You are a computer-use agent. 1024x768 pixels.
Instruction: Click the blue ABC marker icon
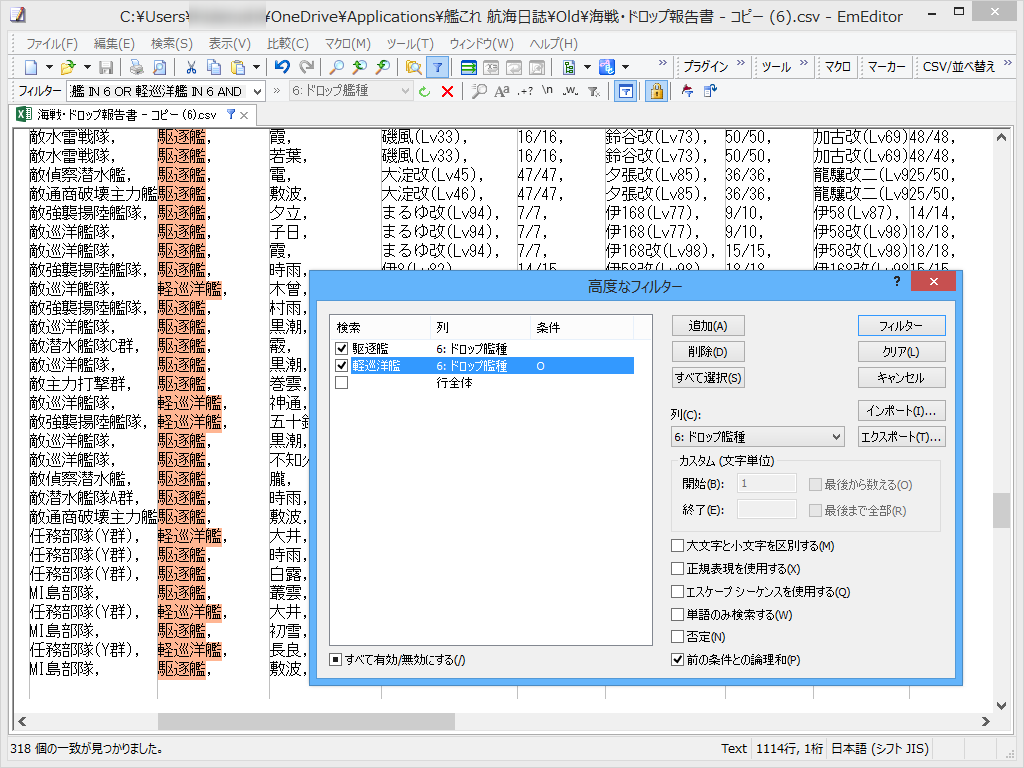(606, 67)
